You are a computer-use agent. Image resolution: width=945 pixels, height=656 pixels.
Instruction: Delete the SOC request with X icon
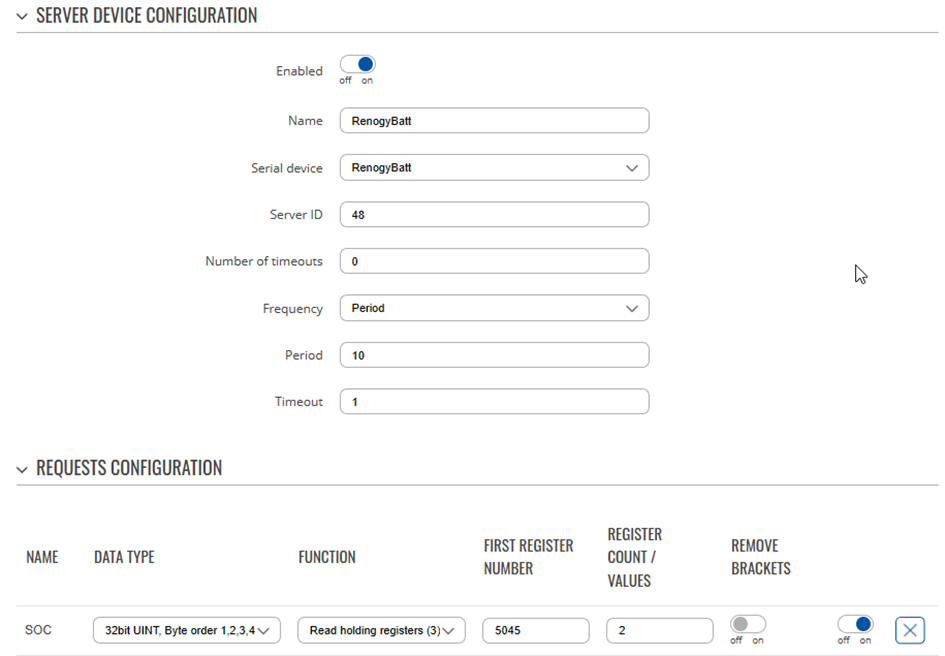909,631
